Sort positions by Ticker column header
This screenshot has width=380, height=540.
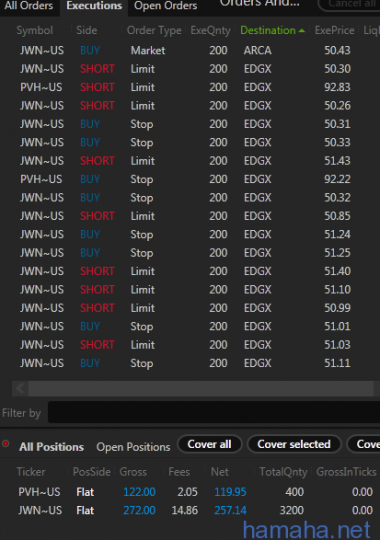31,471
